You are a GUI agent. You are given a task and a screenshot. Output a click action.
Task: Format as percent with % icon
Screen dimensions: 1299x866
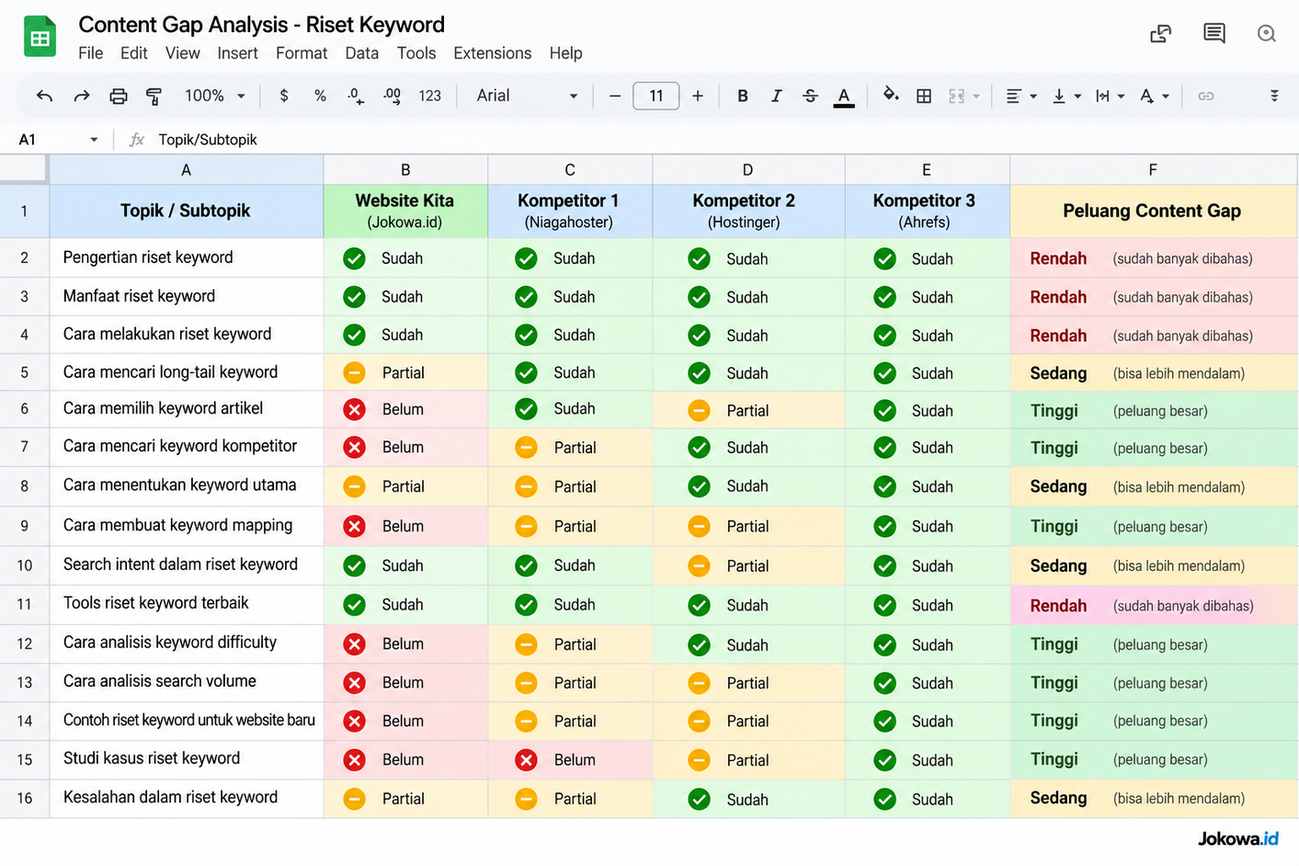point(320,96)
